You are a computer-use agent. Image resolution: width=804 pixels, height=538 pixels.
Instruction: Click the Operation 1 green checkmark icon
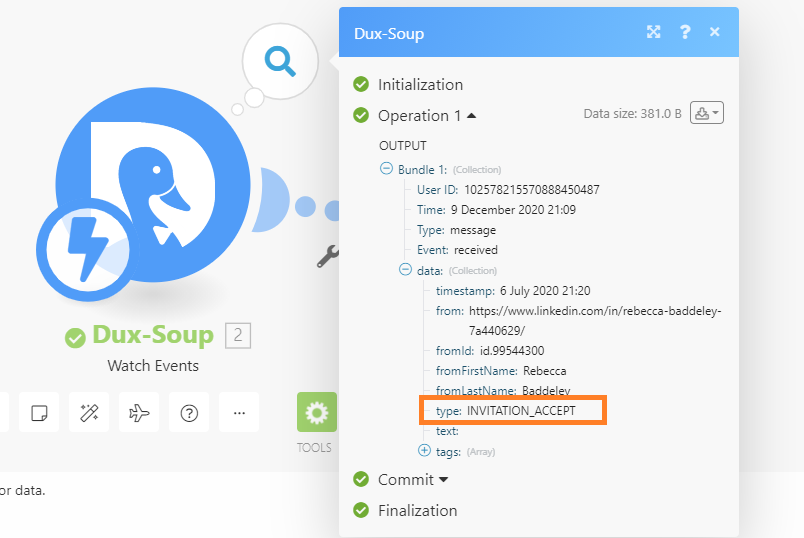coord(361,115)
